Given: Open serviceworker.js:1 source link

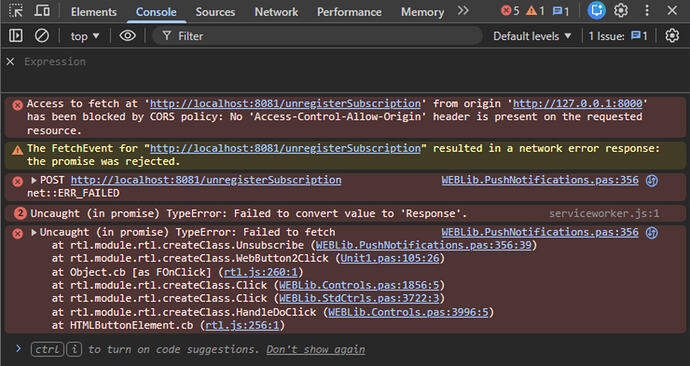Looking at the screenshot, I should 604,214.
